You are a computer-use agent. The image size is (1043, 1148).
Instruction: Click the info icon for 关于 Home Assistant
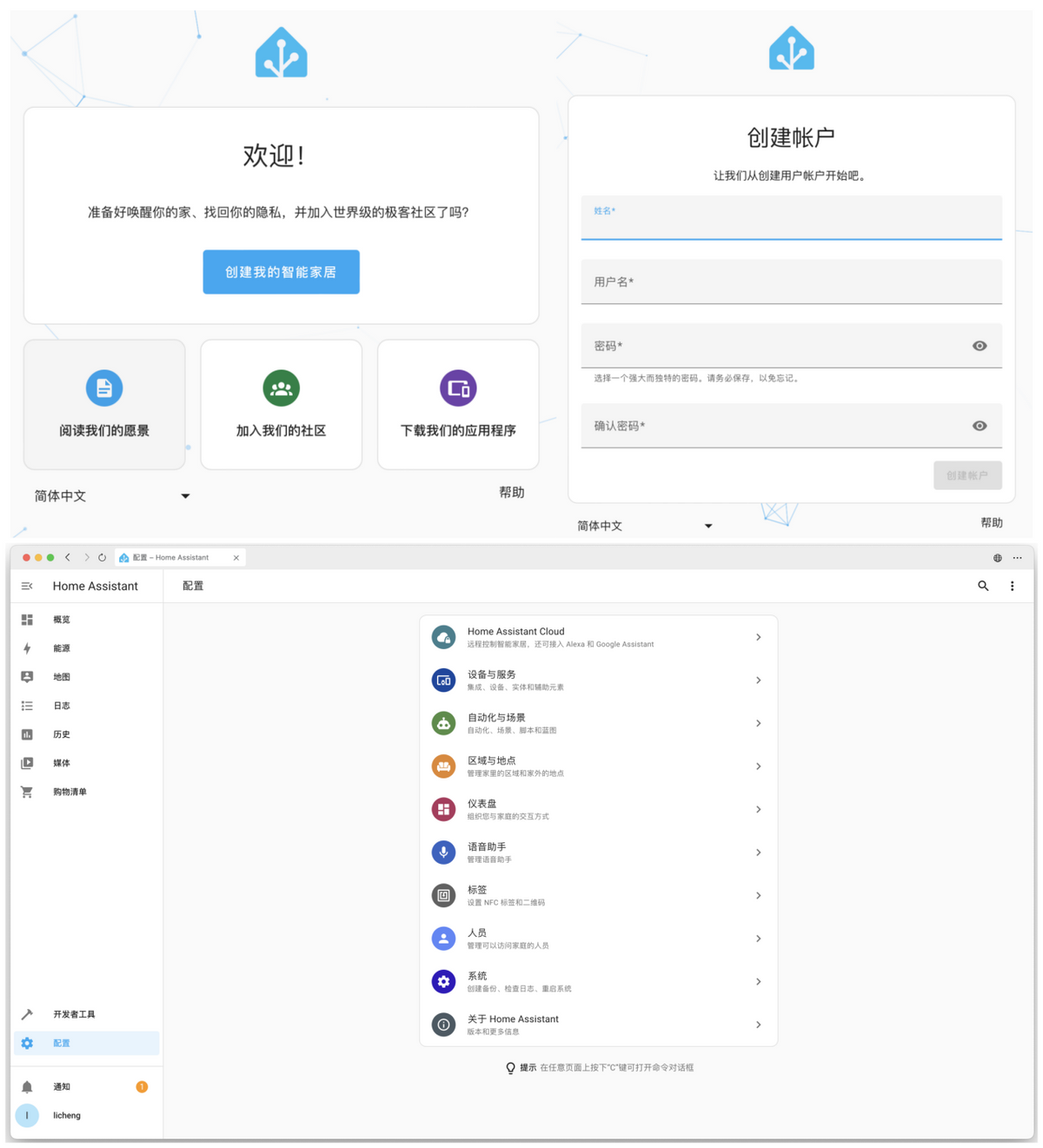(443, 1025)
